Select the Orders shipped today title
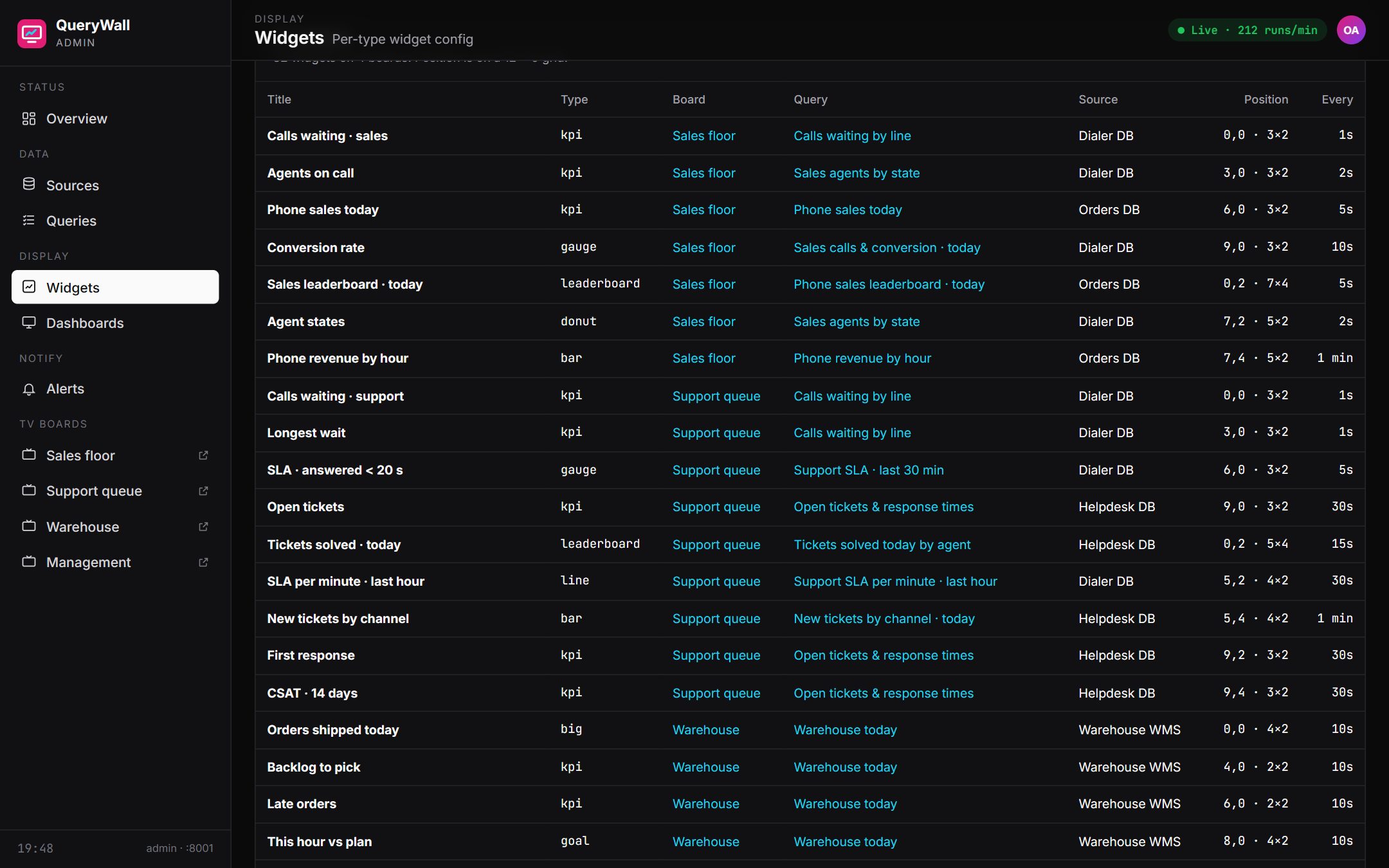 pyautogui.click(x=332, y=730)
